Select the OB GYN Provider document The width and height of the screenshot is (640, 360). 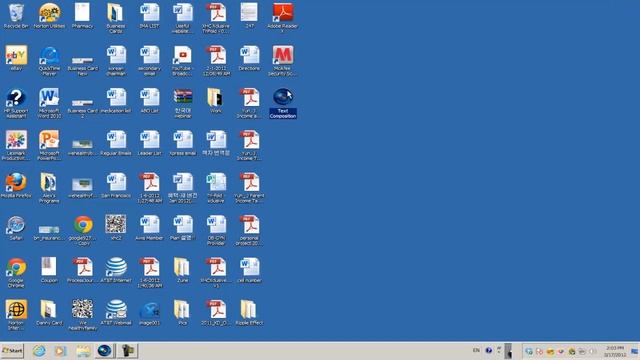click(216, 231)
